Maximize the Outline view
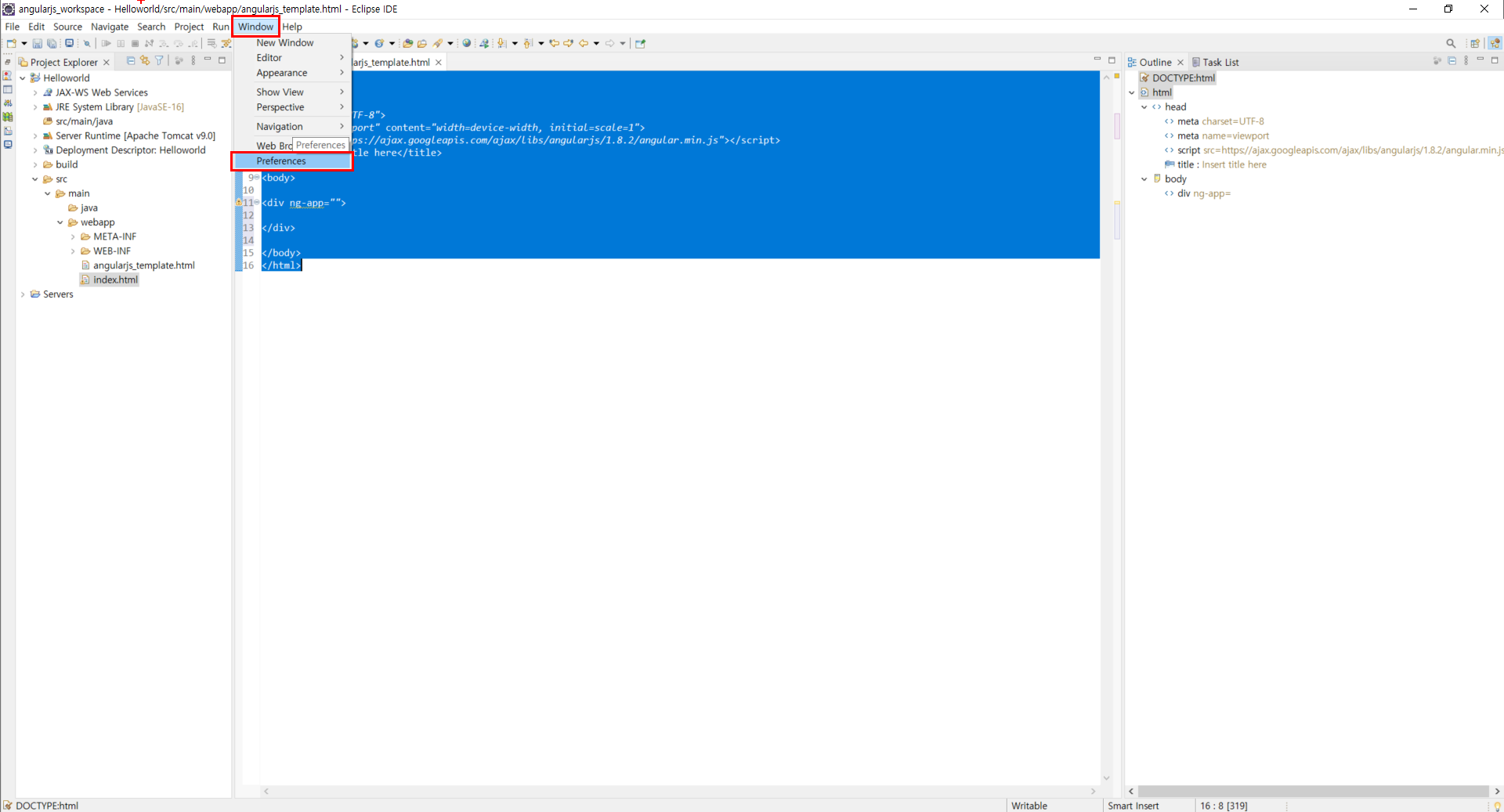This screenshot has height=812, width=1504. tap(1495, 60)
